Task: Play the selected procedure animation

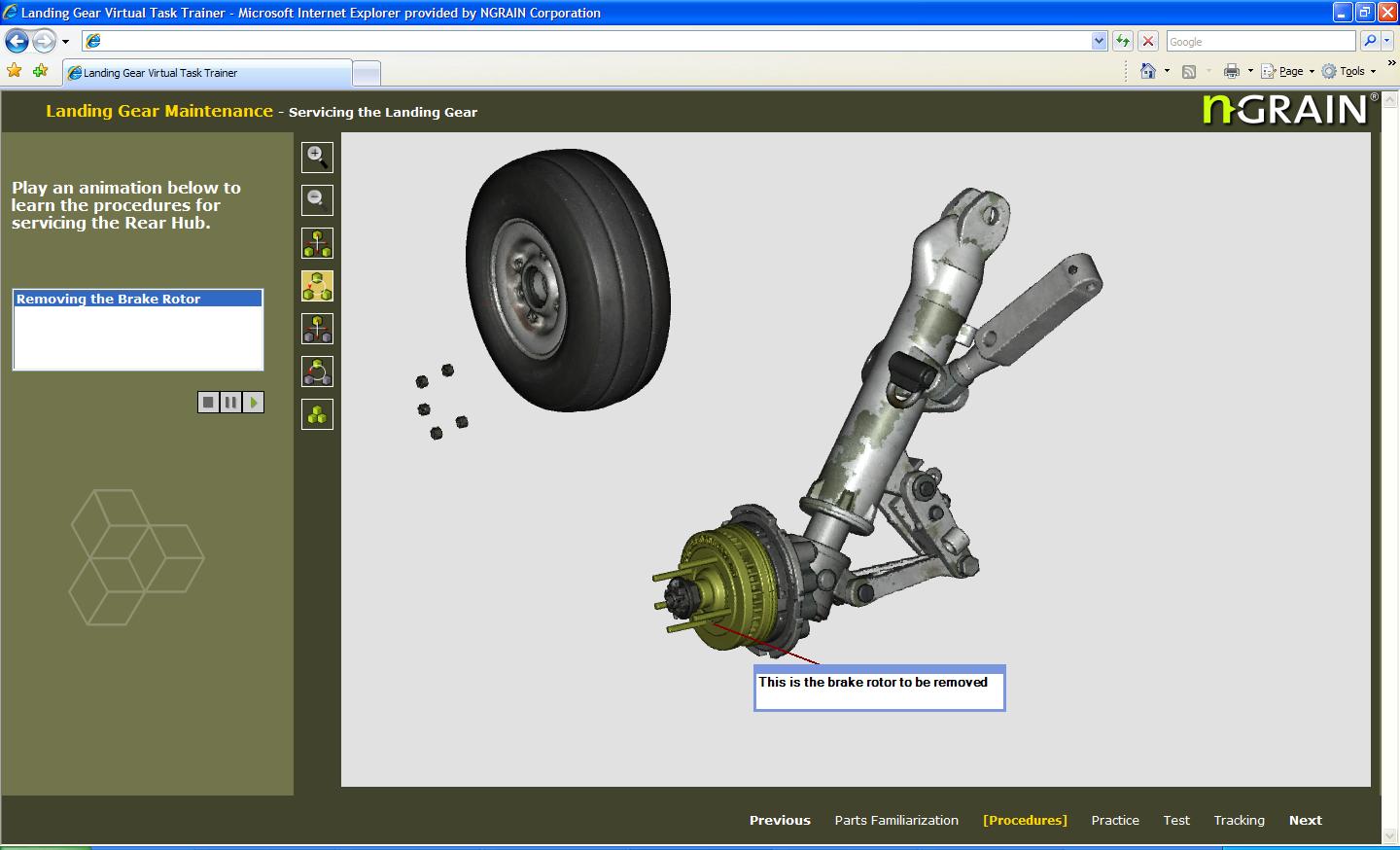Action: coord(253,403)
